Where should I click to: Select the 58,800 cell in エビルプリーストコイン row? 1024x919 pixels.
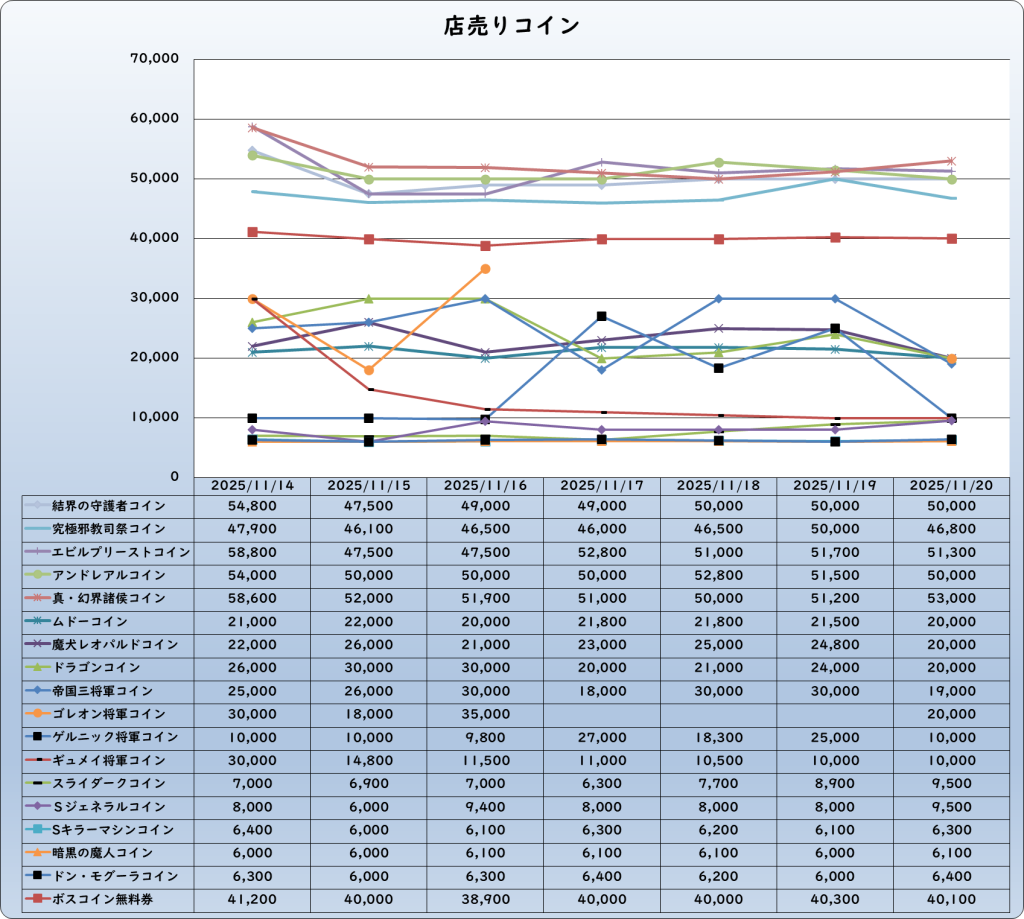coord(253,552)
